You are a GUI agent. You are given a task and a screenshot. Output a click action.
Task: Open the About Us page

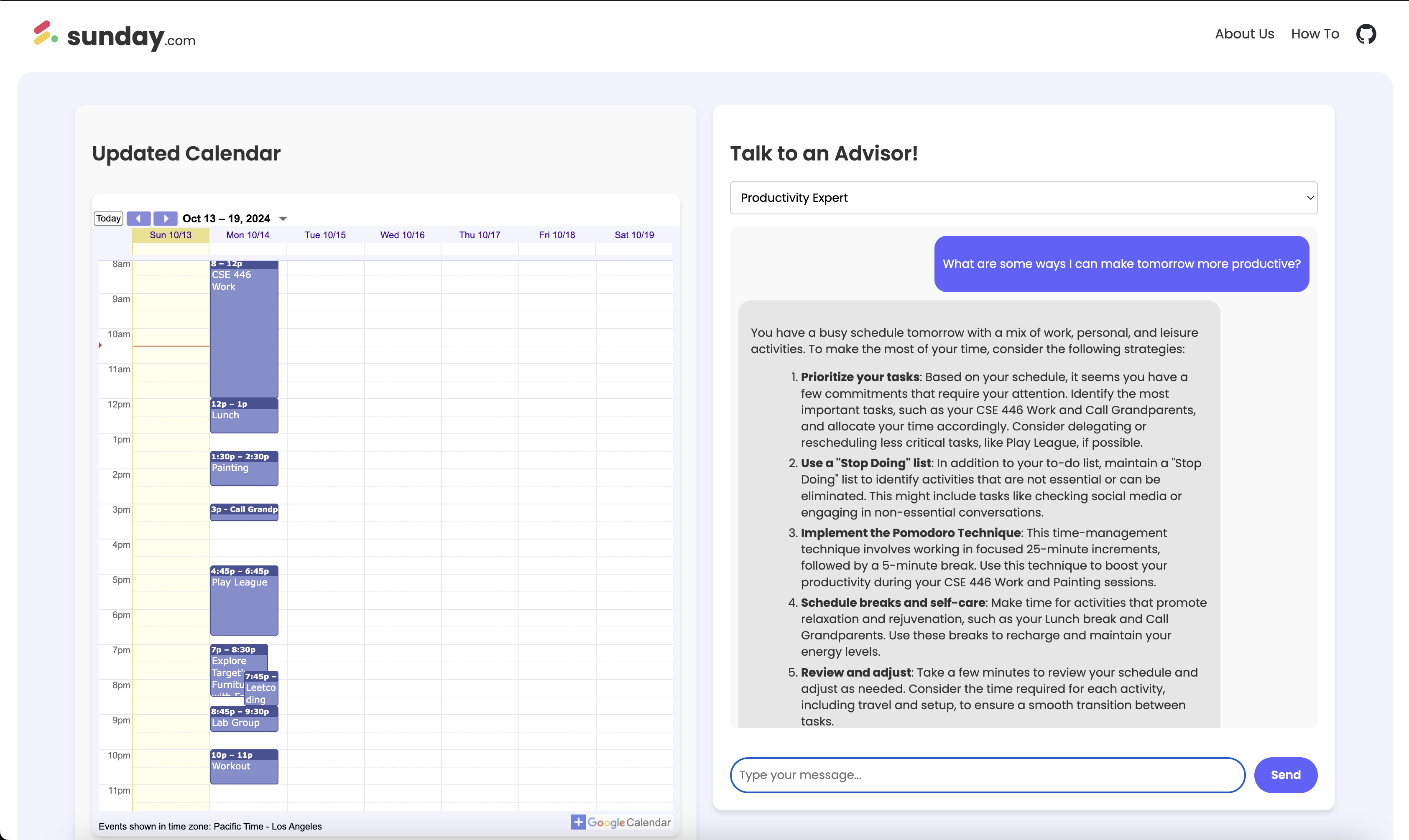[1244, 34]
